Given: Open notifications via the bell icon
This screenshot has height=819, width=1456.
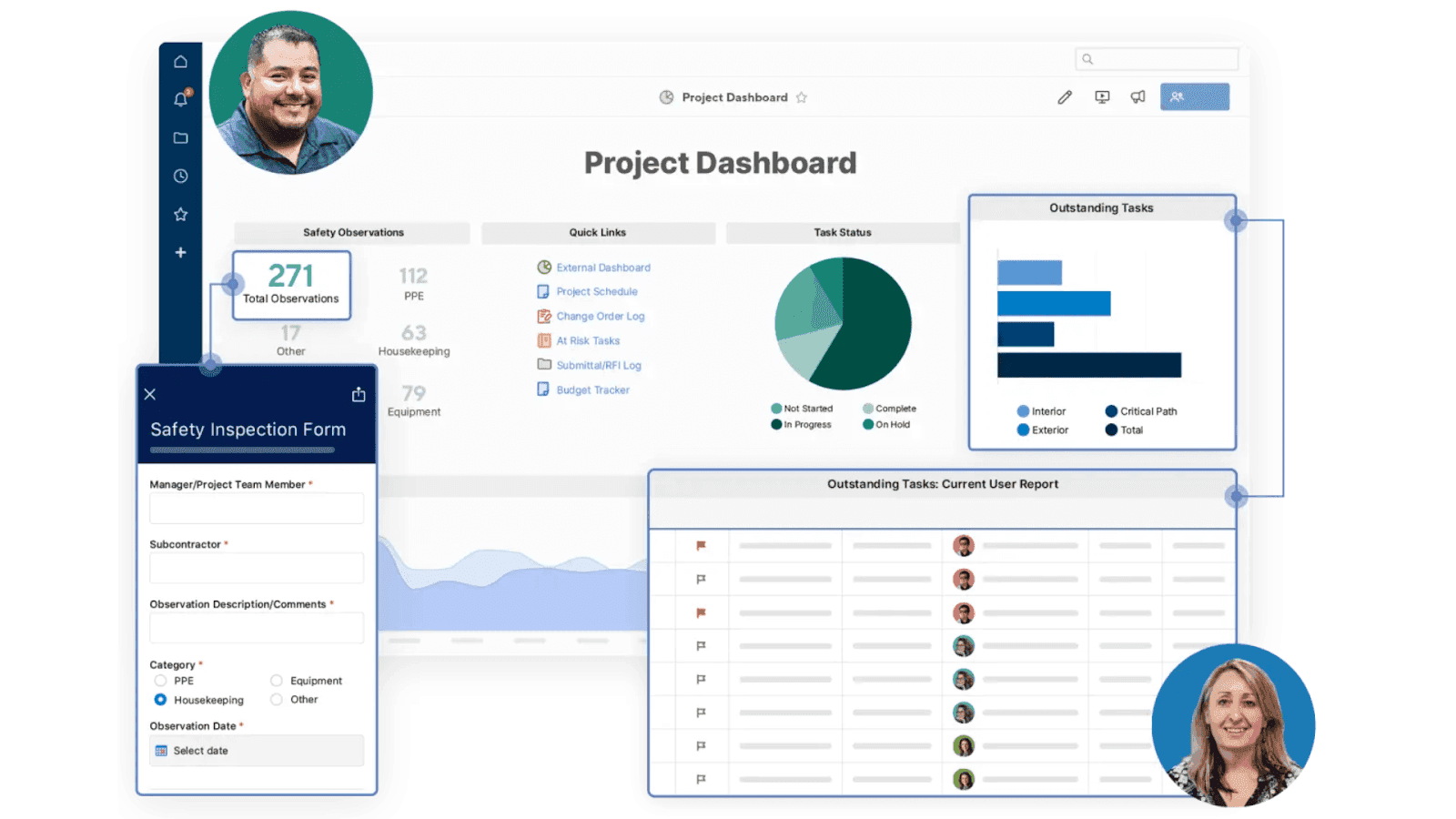Looking at the screenshot, I should tap(180, 99).
